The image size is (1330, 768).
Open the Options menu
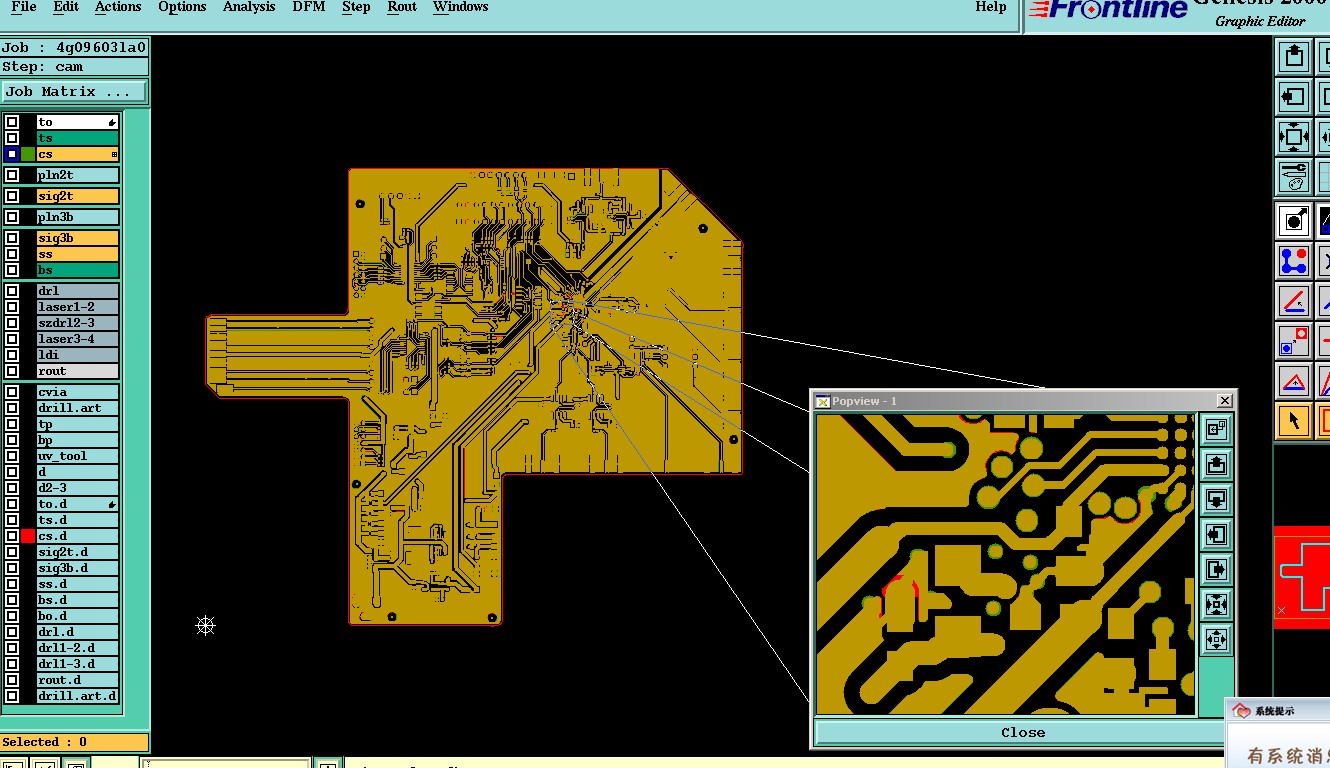(x=182, y=7)
